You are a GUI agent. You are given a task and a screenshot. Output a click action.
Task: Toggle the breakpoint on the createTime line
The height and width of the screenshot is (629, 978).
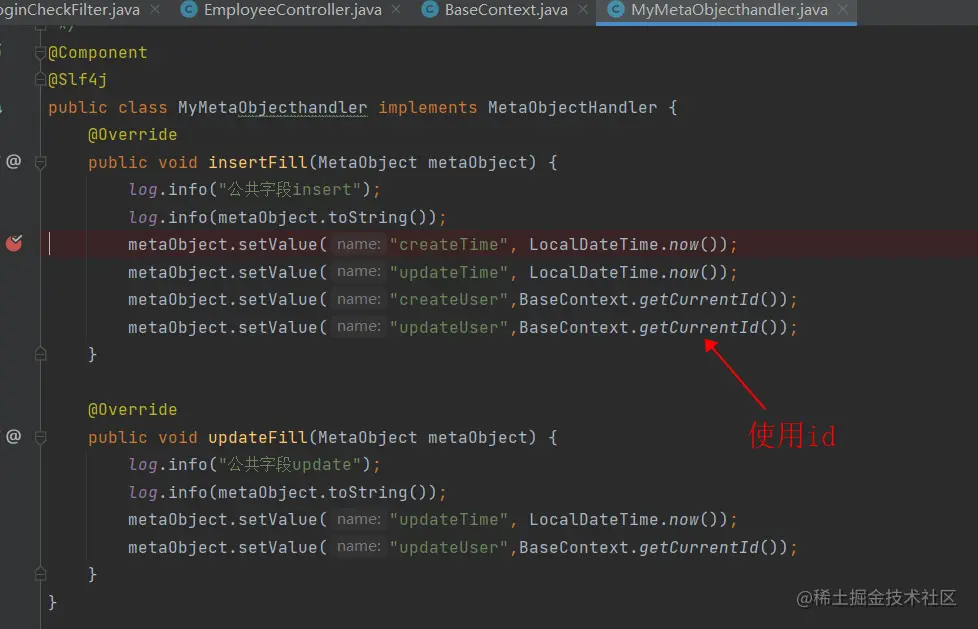(14, 242)
